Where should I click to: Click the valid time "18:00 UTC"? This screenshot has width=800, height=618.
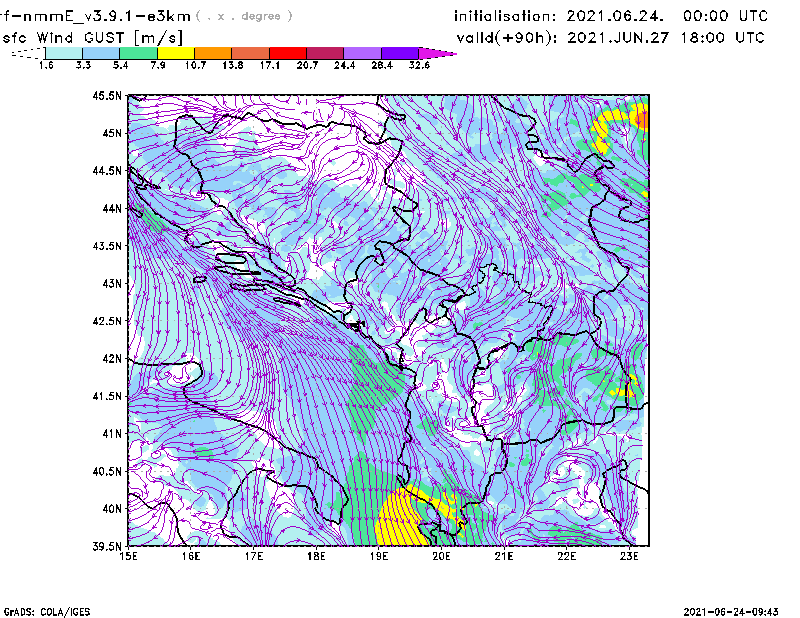(x=722, y=37)
